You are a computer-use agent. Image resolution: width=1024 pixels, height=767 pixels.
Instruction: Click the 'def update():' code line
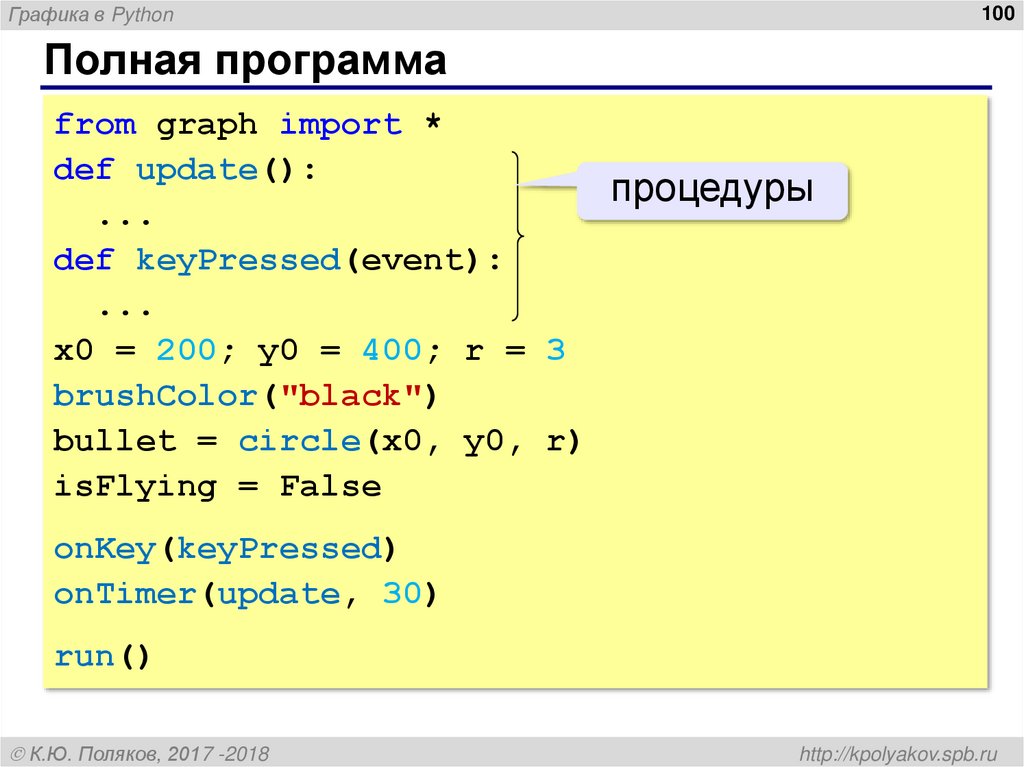[x=185, y=171]
